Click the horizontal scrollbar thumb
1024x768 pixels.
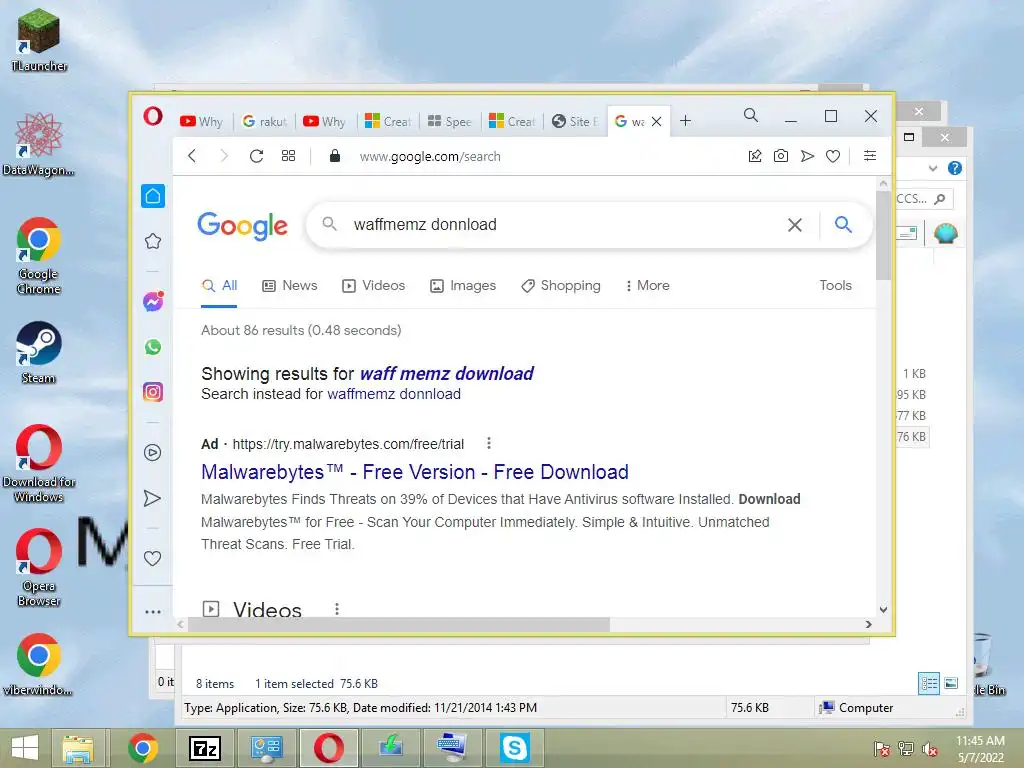pos(399,625)
